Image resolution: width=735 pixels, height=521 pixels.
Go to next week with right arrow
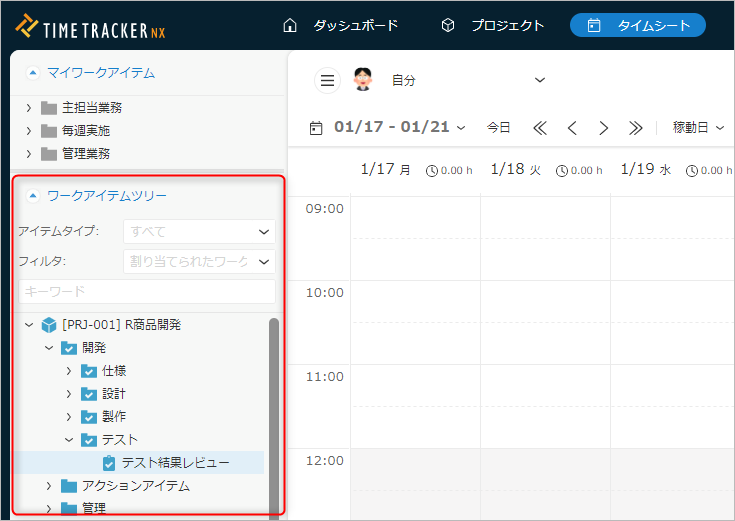(603, 128)
